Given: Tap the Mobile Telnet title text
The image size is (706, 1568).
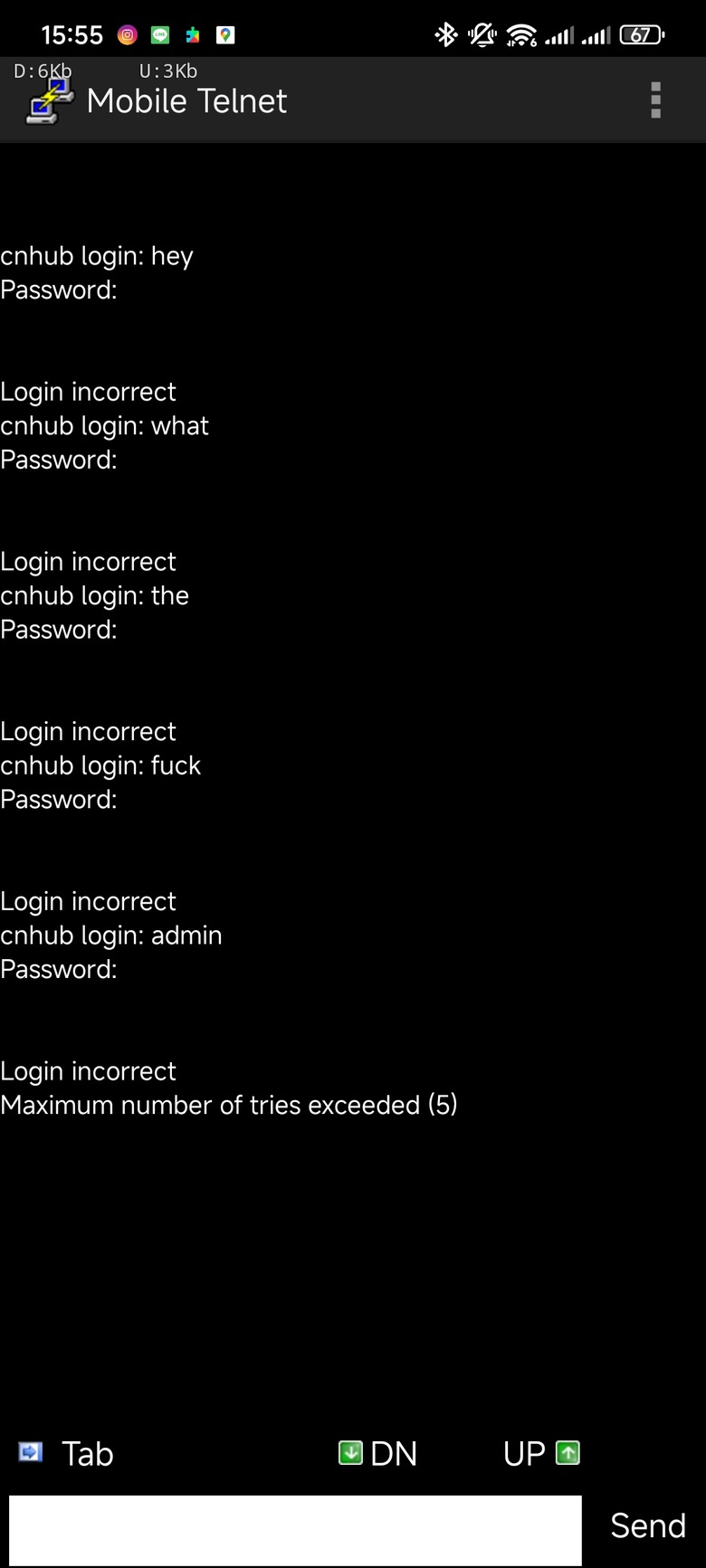Looking at the screenshot, I should click(186, 101).
